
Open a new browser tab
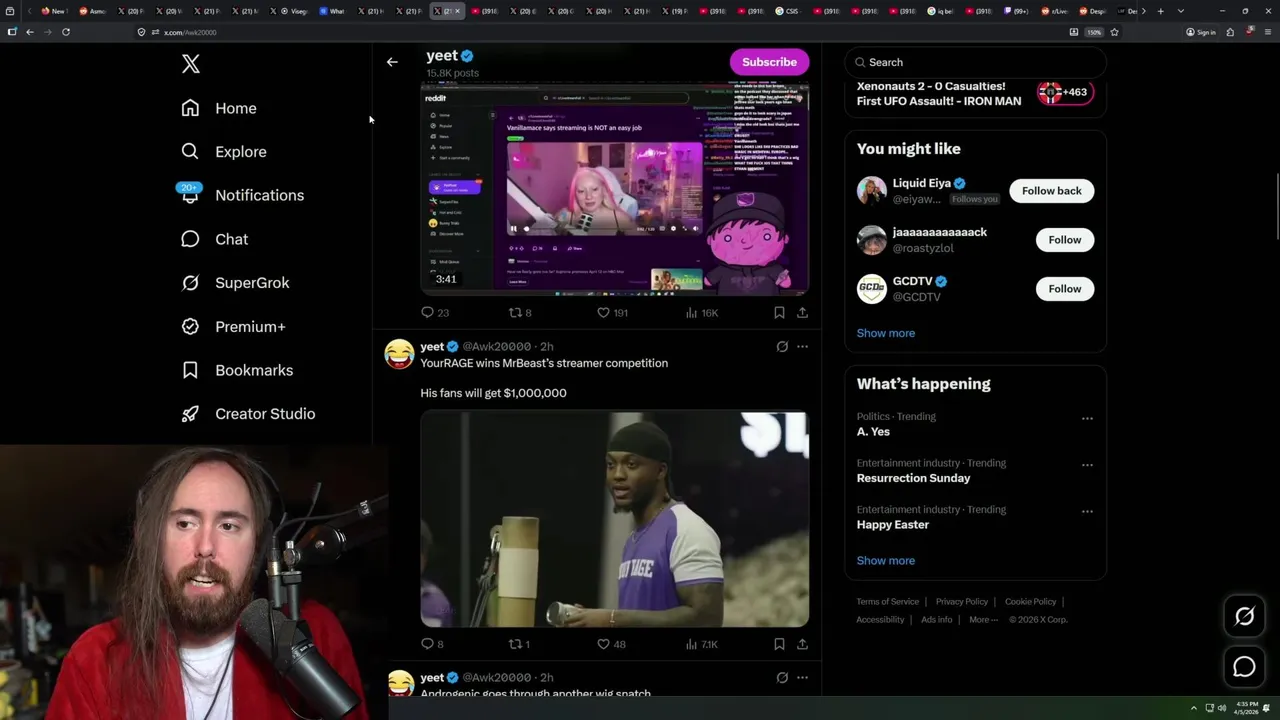[x=1160, y=11]
